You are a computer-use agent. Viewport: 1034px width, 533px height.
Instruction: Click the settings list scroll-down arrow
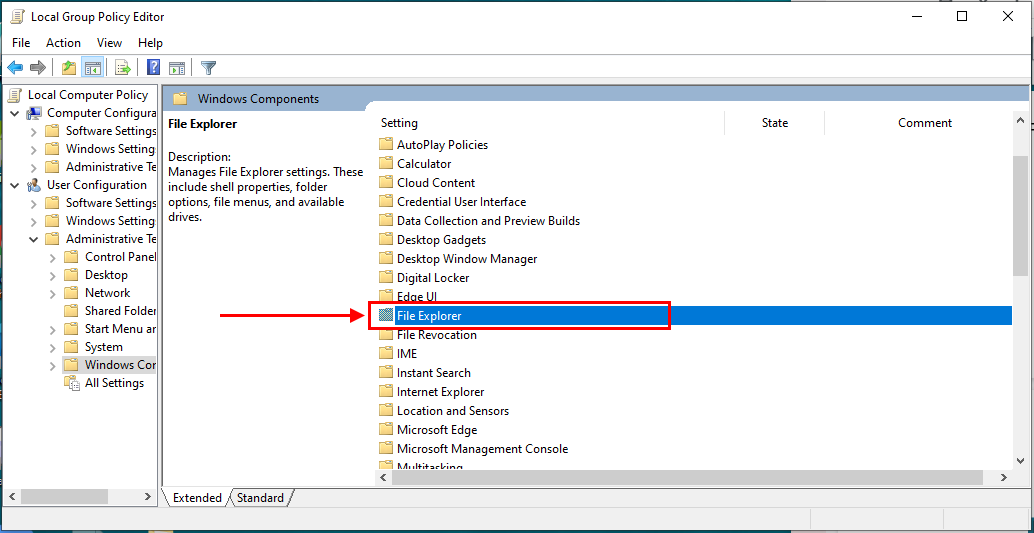pos(1020,460)
